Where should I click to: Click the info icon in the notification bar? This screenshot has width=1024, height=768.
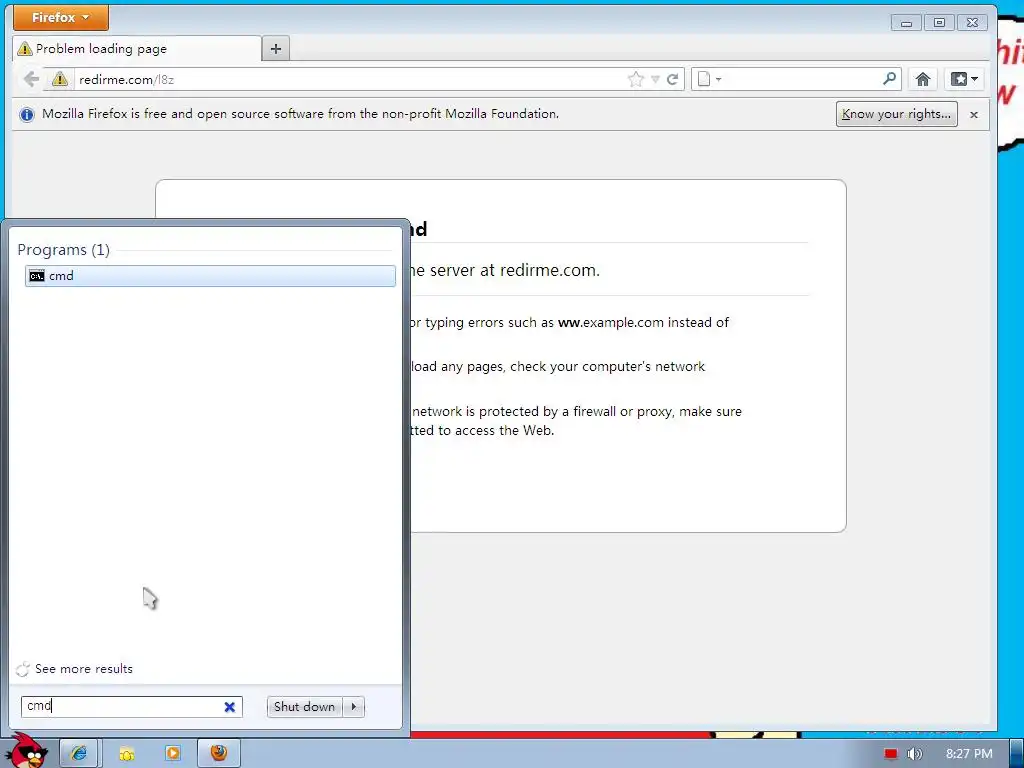27,115
